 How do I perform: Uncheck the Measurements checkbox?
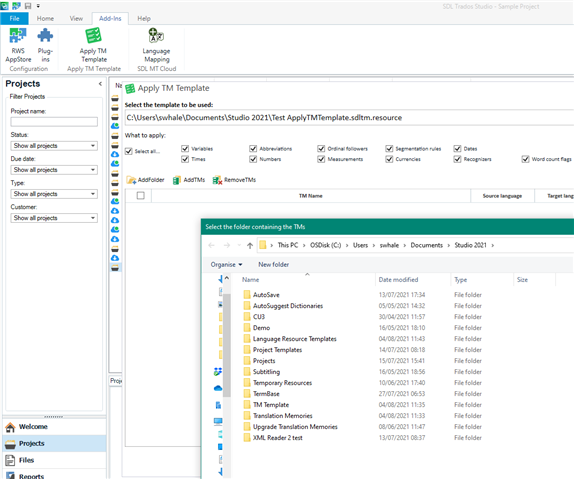click(x=321, y=159)
